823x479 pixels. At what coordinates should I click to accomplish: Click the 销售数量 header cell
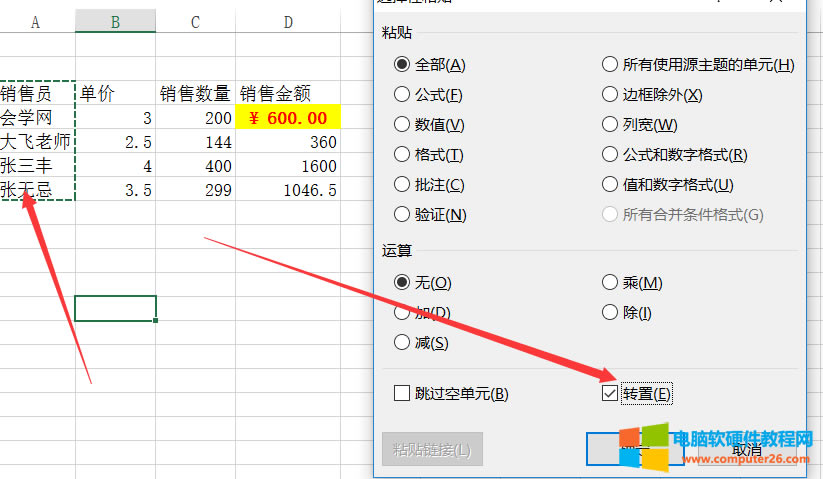point(195,93)
